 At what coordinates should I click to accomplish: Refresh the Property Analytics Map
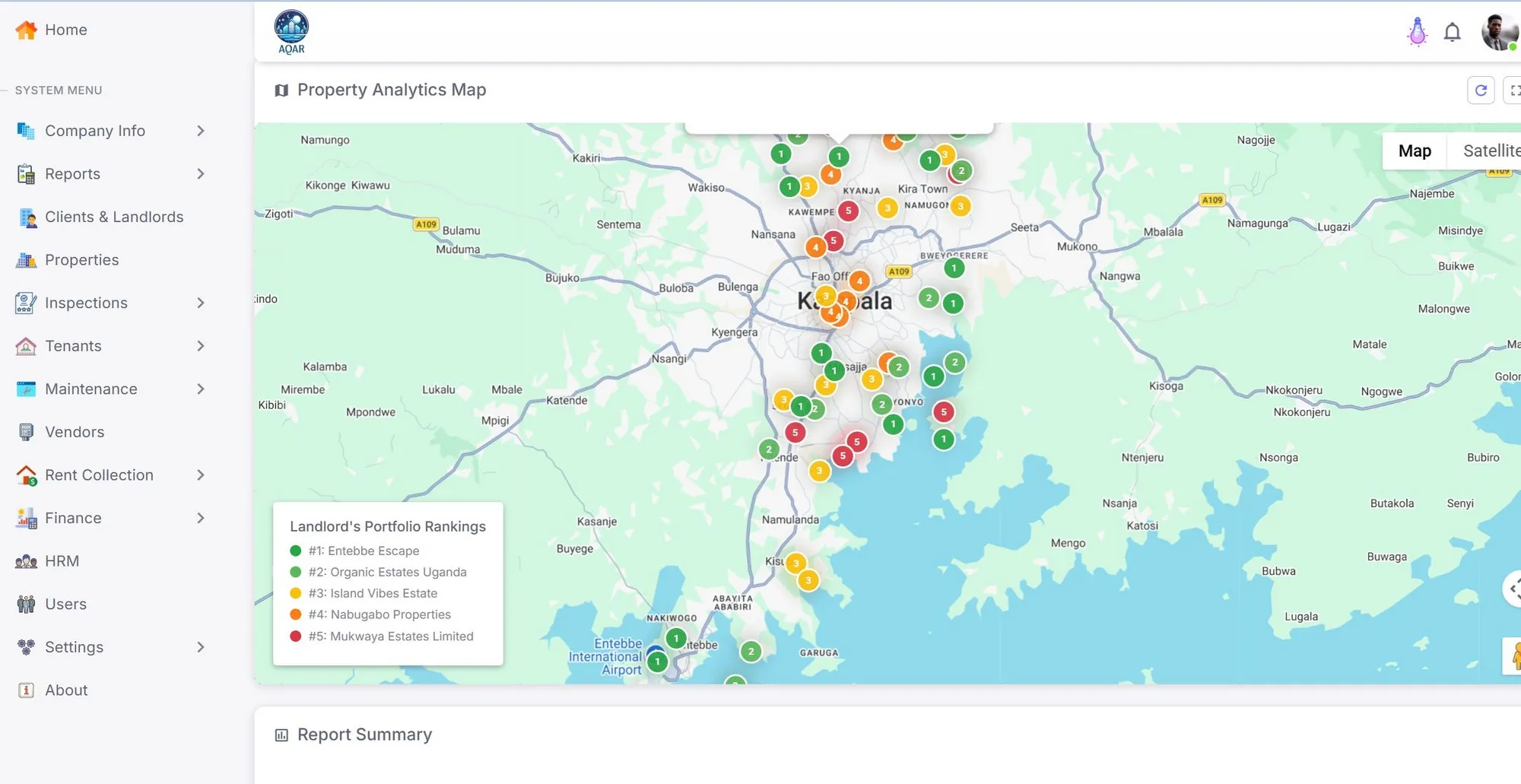(1481, 90)
